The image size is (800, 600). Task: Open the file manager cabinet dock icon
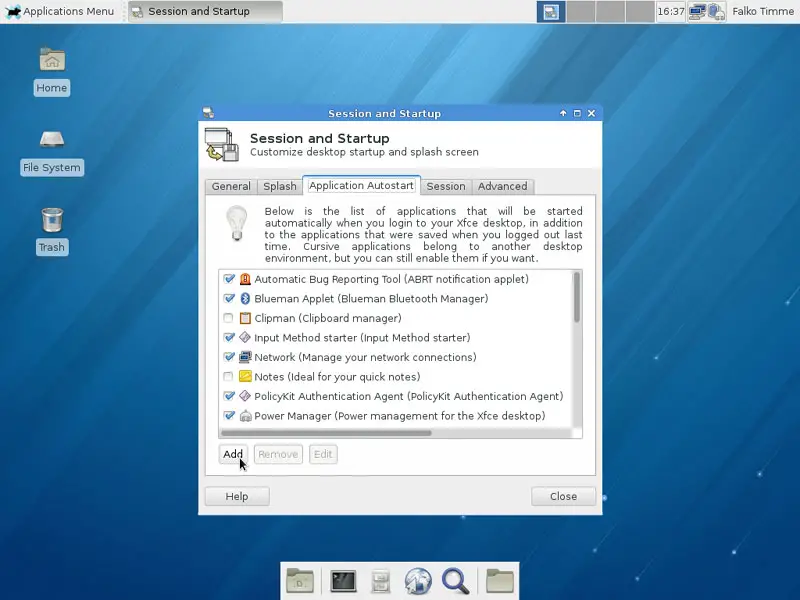pos(380,581)
